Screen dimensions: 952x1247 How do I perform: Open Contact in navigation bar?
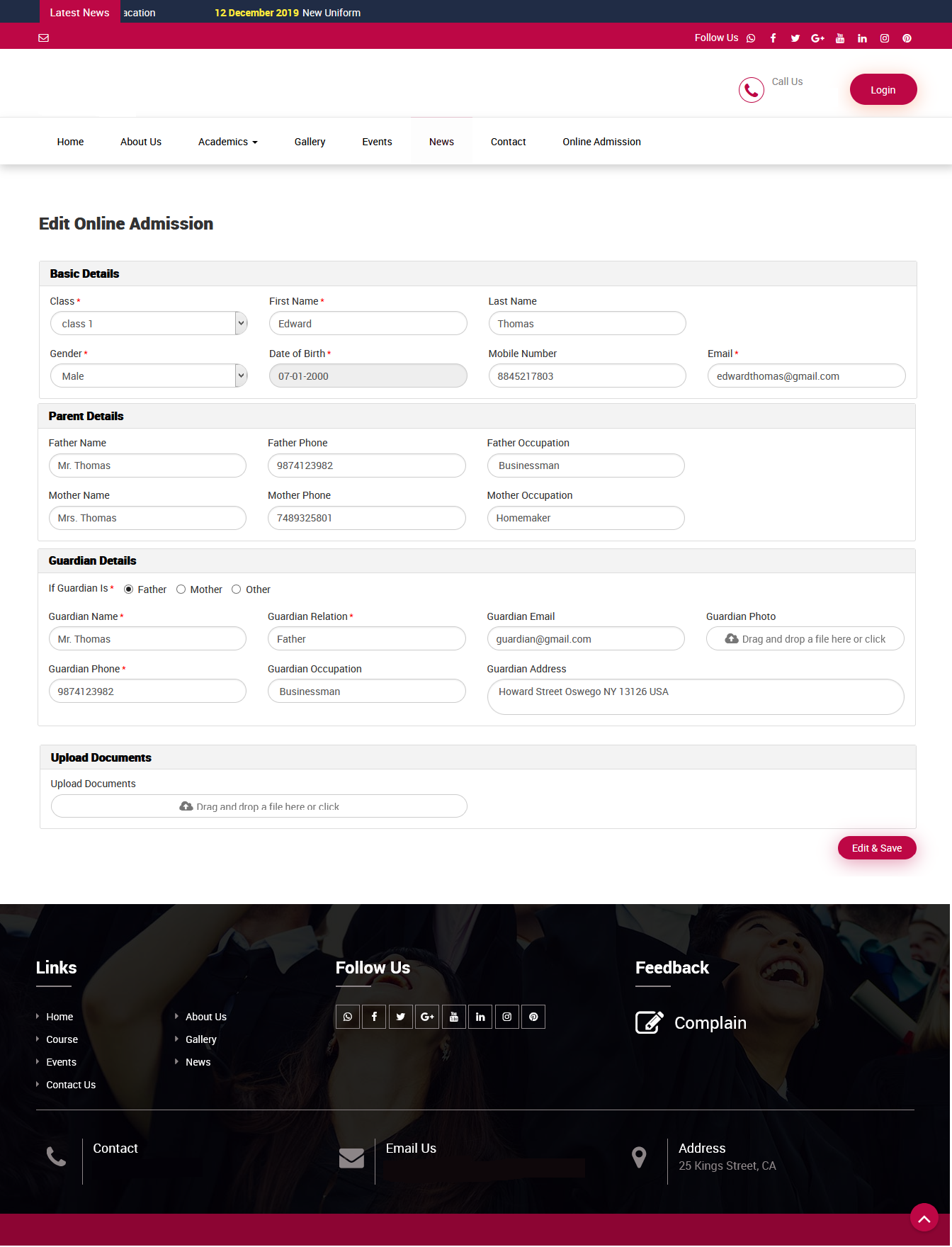[x=509, y=142]
